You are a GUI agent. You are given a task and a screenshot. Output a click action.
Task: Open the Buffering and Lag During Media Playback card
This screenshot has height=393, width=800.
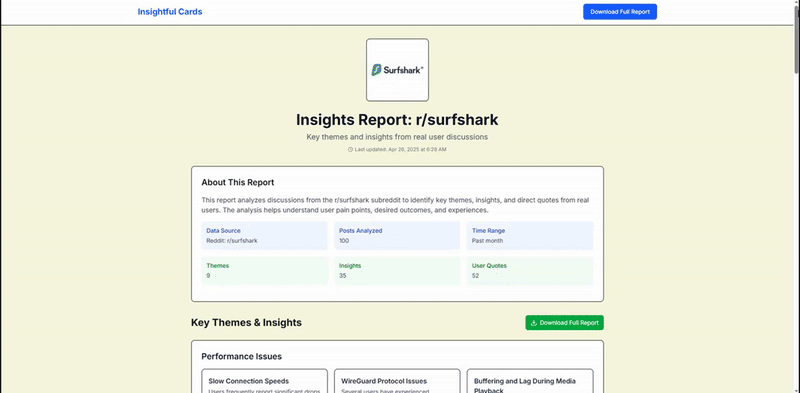pyautogui.click(x=530, y=381)
